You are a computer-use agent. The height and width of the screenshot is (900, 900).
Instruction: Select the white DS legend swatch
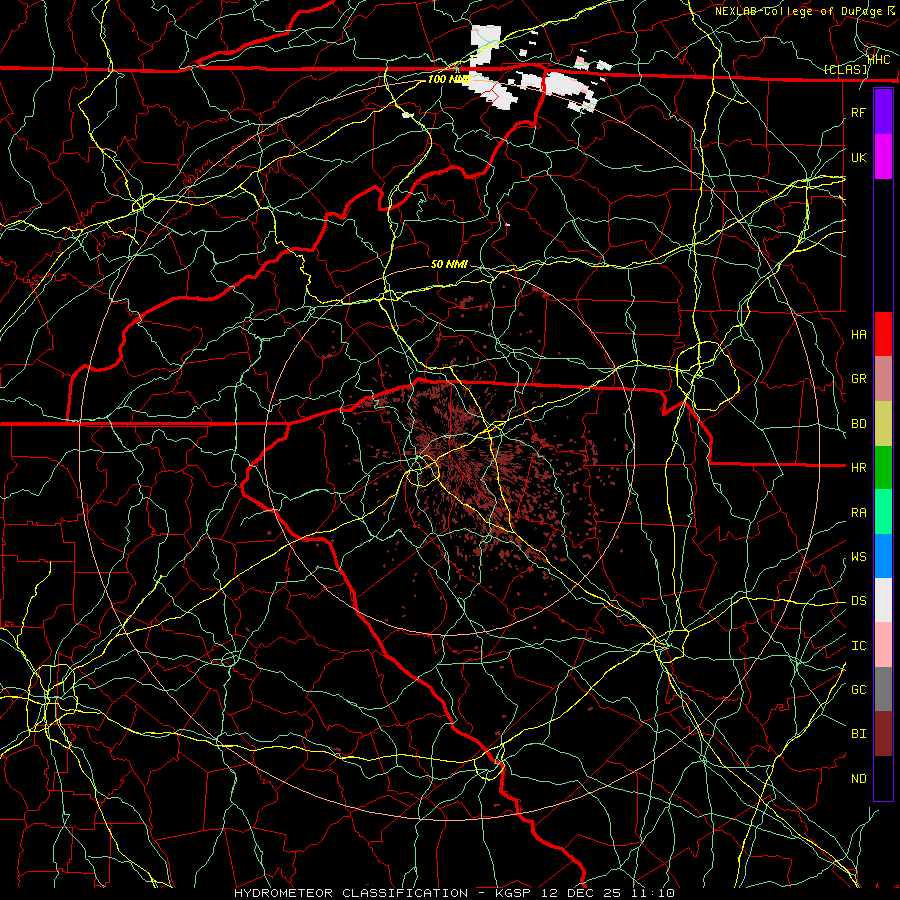tap(883, 600)
